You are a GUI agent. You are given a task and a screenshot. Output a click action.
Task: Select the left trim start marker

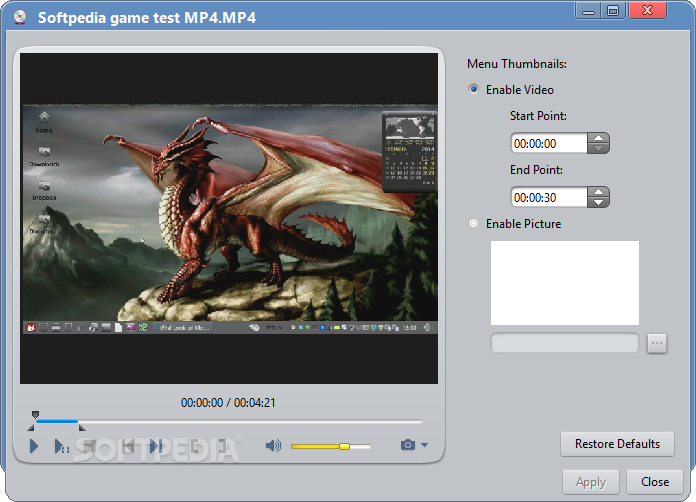point(31,427)
